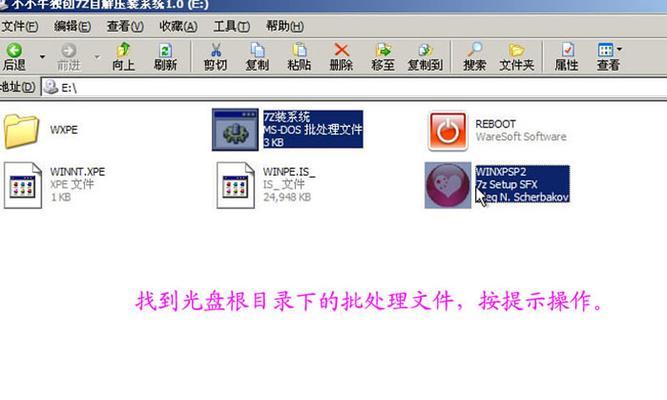Open the 查看(V) menu
Viewport: 667px width, 400px height.
coord(125,26)
